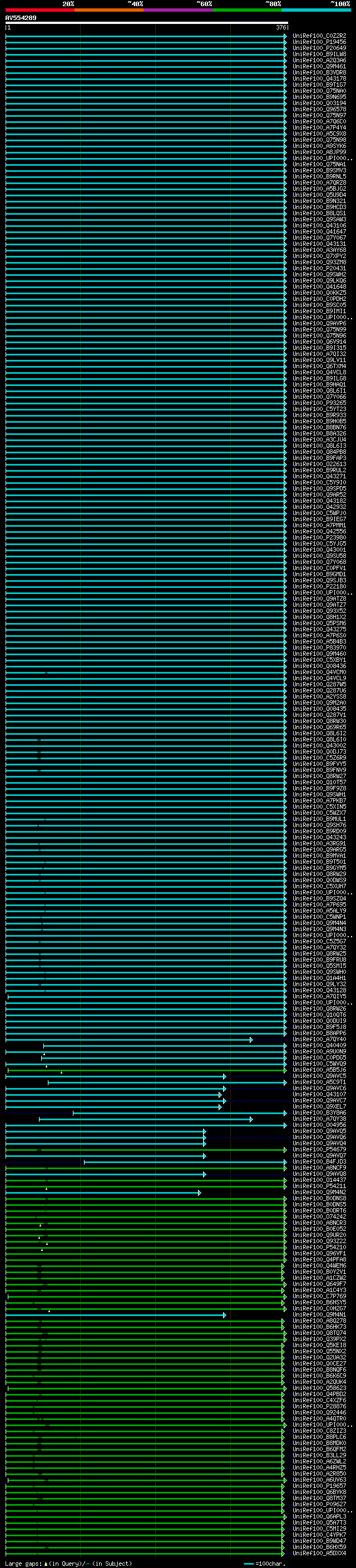Screen dimensions: 356x1568
Task: Click the Large gaps legend at the bottom
Action: click(68, 1563)
